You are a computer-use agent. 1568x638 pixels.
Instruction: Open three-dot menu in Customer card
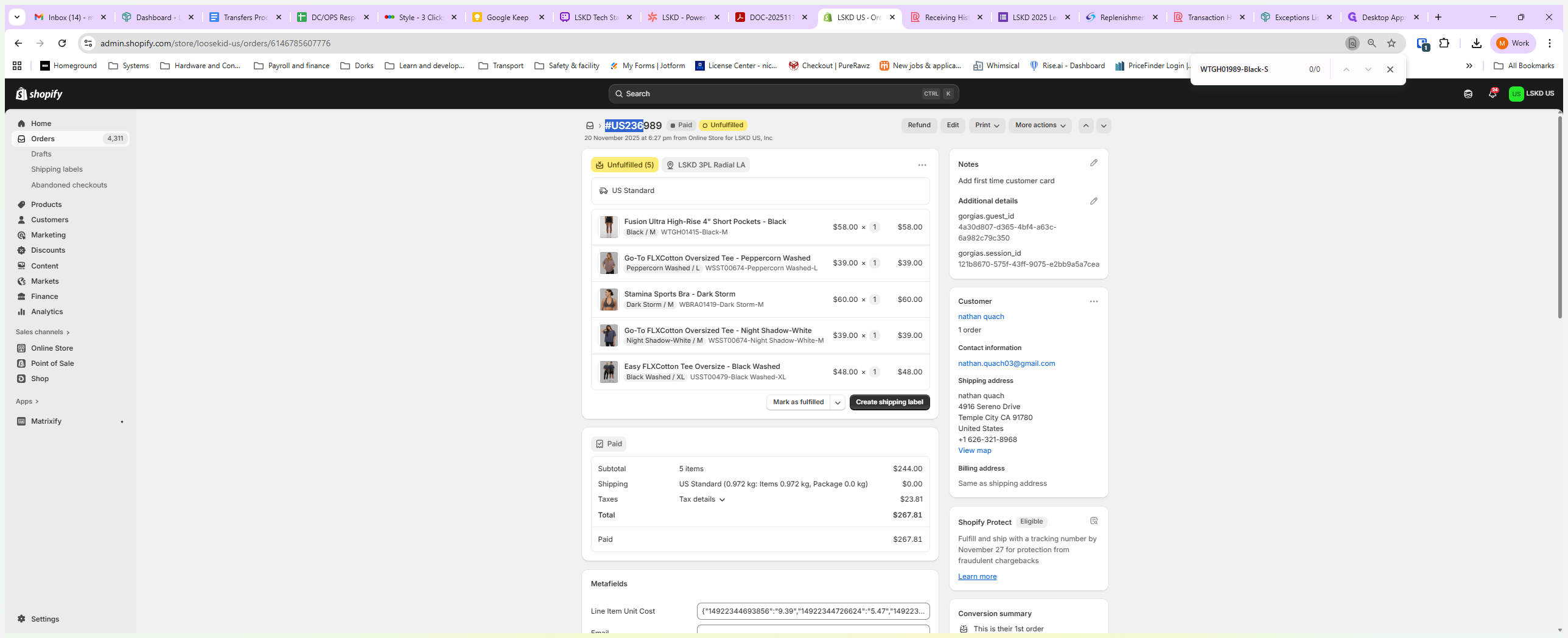[x=1093, y=301]
